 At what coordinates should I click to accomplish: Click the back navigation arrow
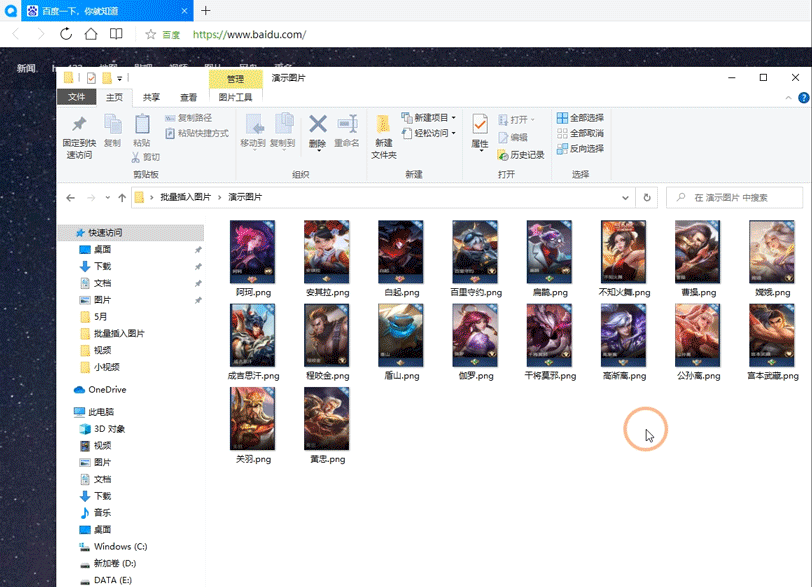click(70, 197)
